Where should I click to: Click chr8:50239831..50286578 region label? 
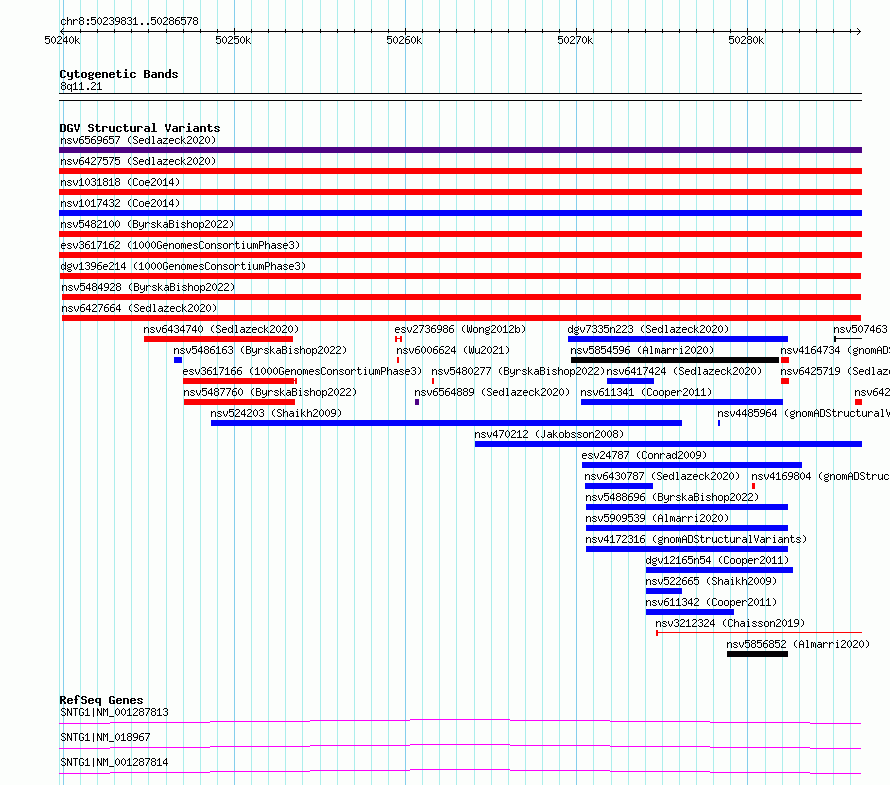[x=129, y=21]
